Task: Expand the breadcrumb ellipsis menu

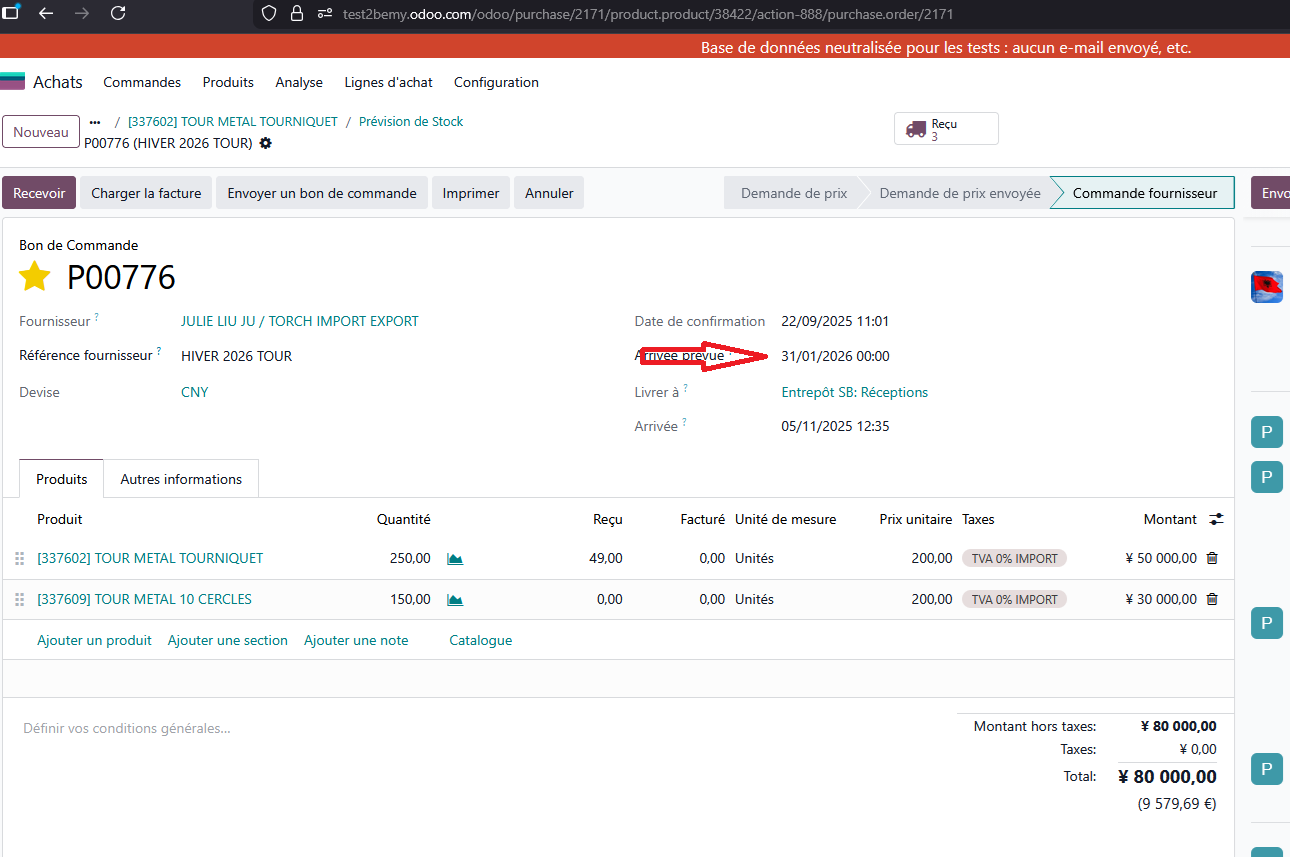Action: click(95, 122)
